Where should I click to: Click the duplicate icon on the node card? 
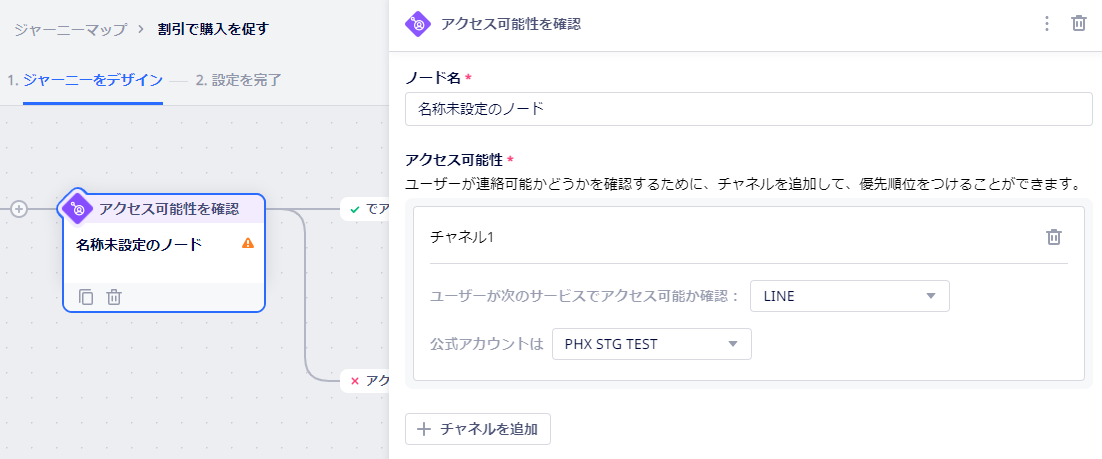coord(86,297)
